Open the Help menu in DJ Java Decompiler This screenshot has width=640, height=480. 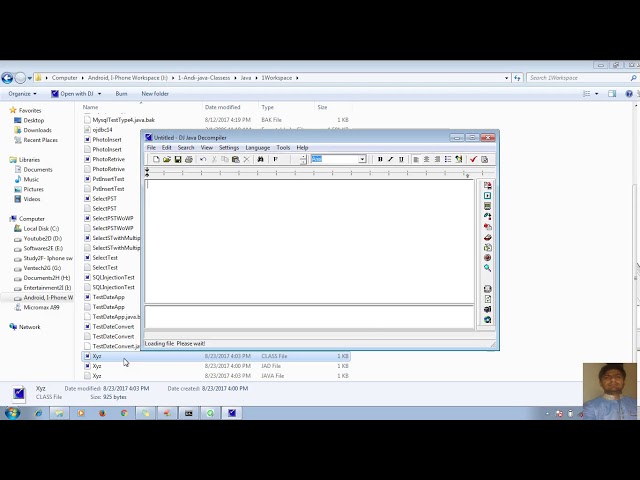coord(302,148)
